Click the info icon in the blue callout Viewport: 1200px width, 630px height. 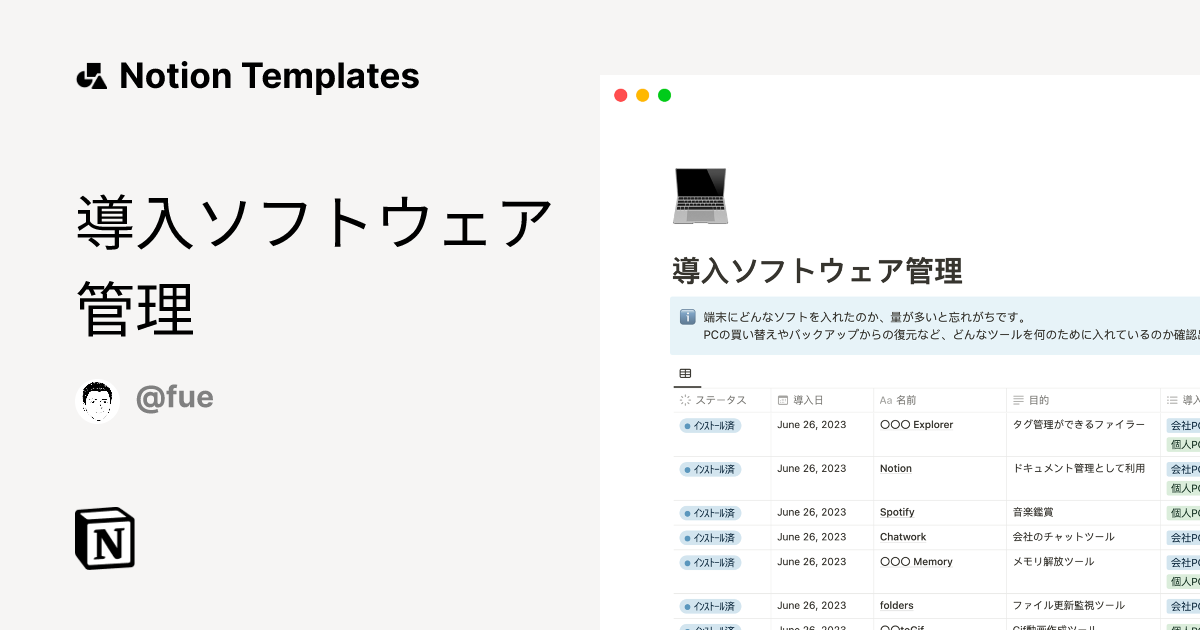(x=687, y=315)
